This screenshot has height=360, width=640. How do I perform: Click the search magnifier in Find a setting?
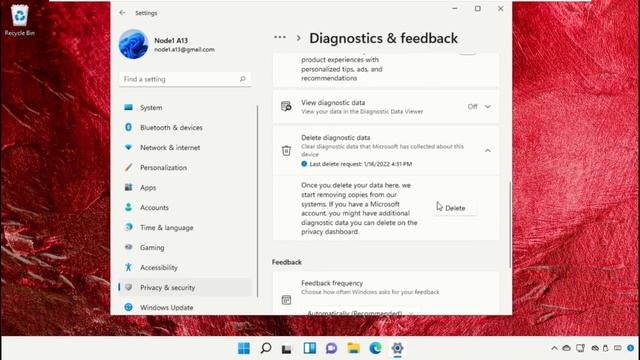coord(242,79)
